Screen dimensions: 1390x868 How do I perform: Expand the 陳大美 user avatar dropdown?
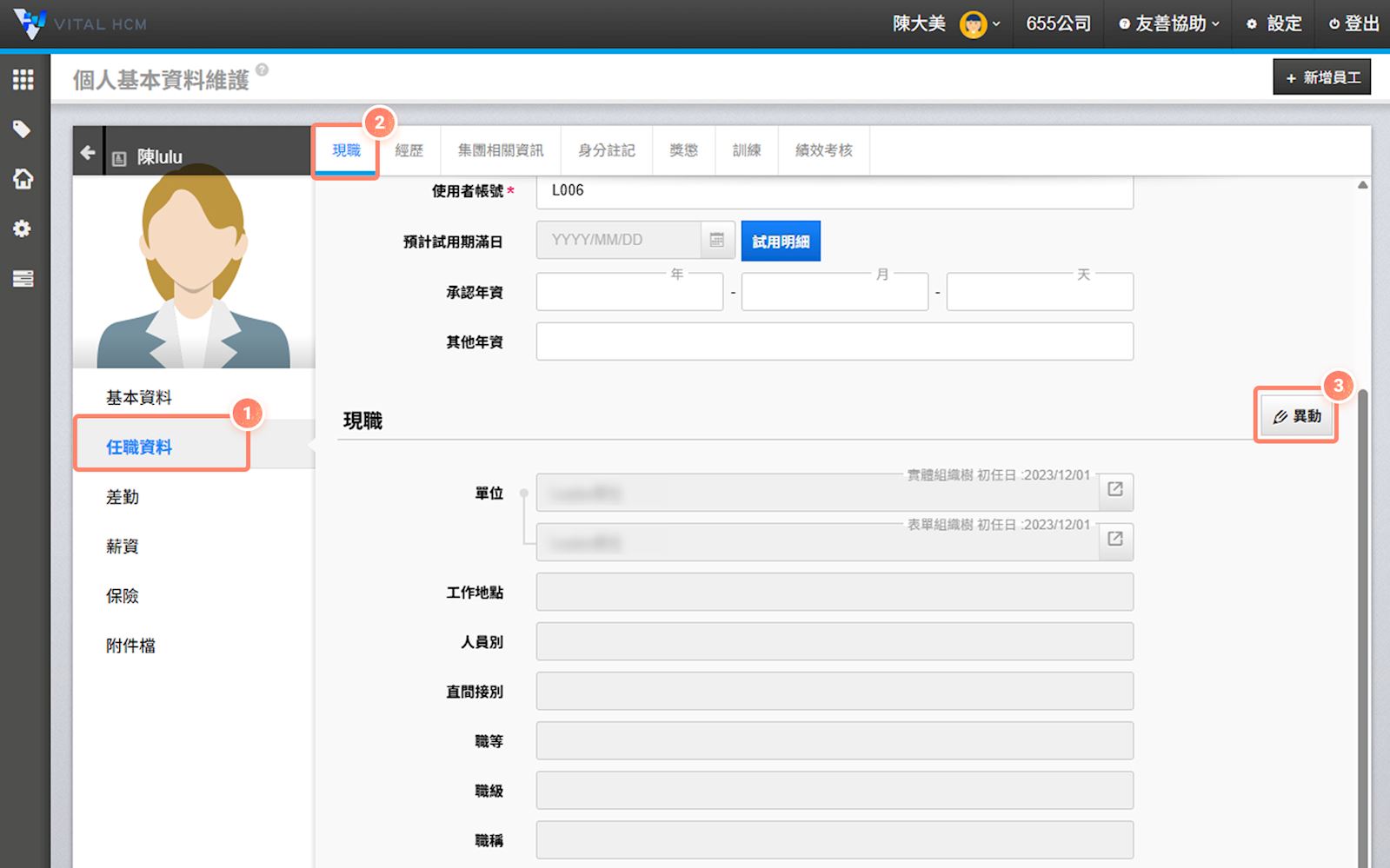(x=980, y=24)
